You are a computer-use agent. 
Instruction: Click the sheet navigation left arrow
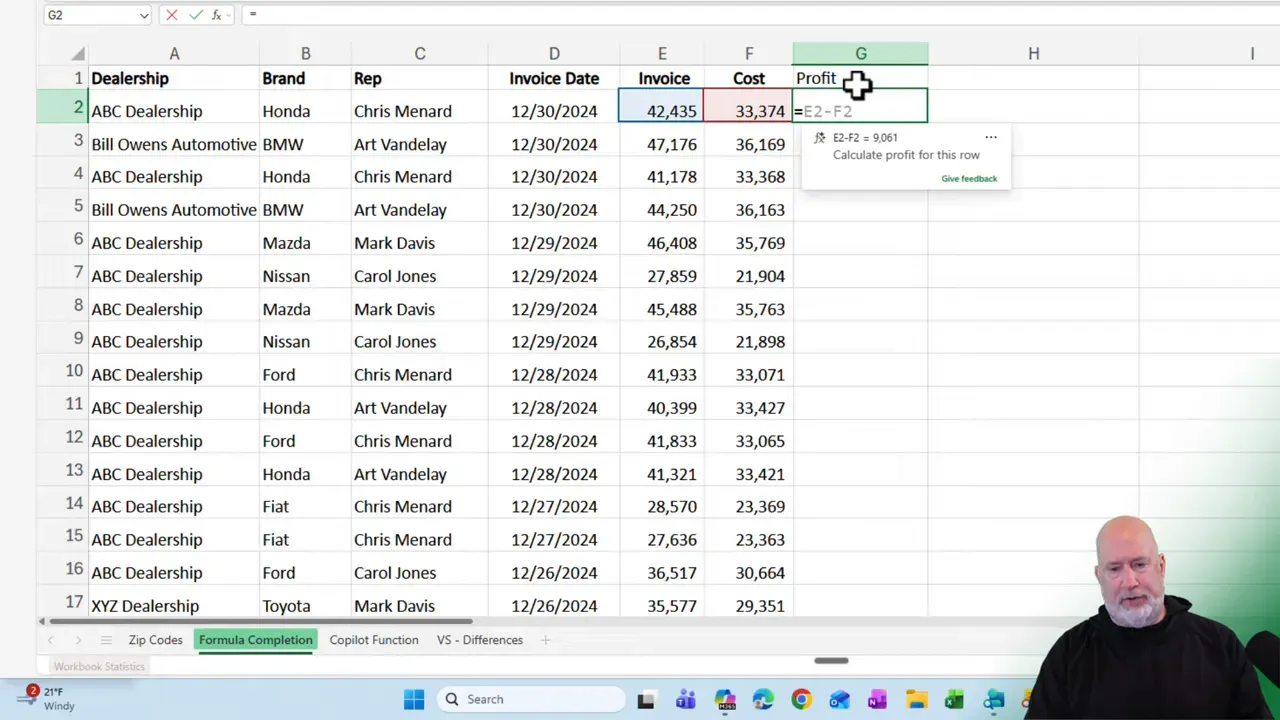pos(50,640)
